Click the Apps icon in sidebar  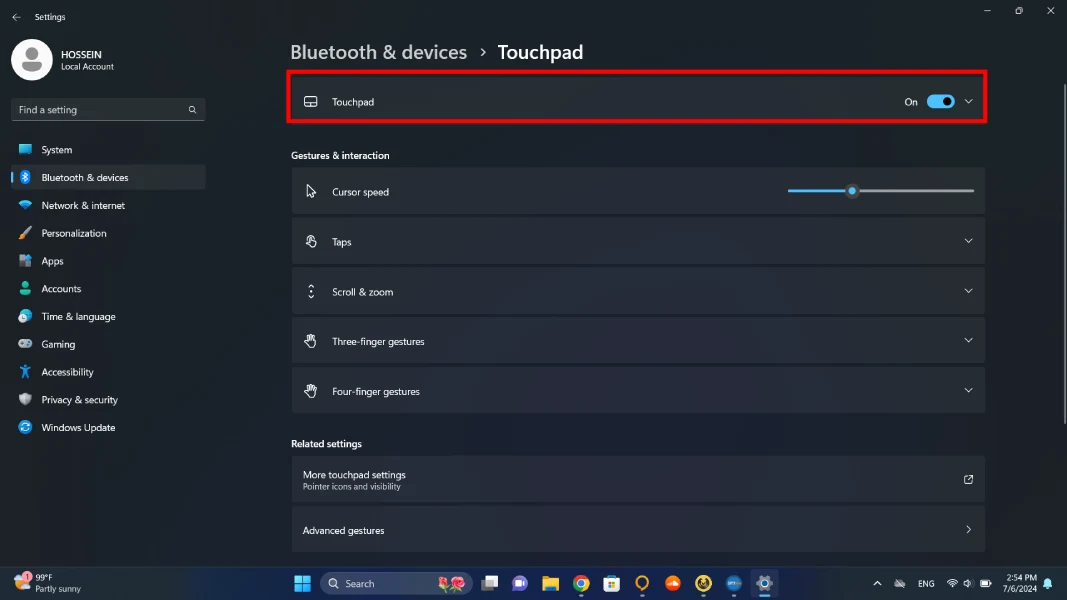(25, 261)
